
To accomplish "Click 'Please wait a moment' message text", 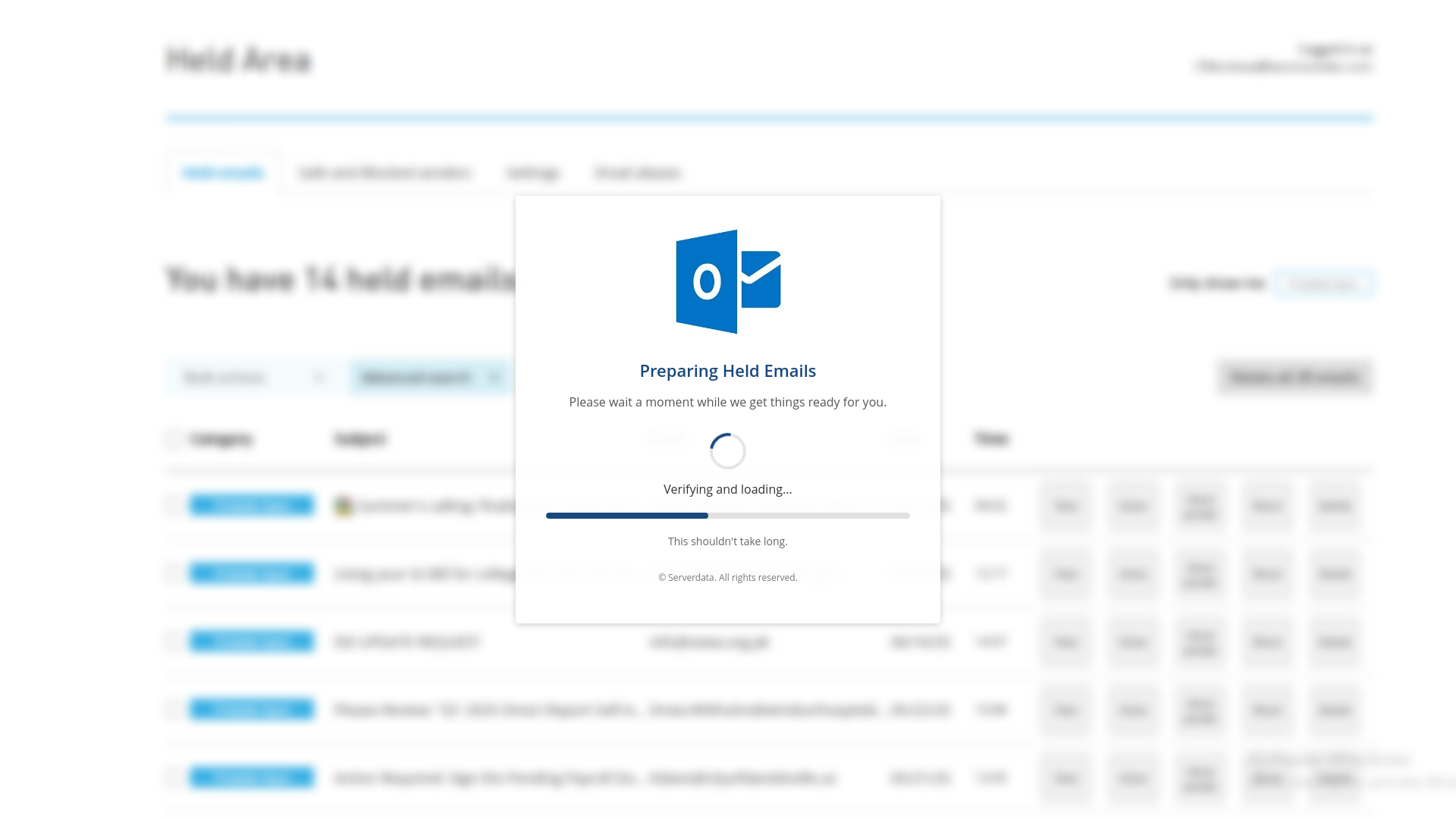I will click(728, 402).
